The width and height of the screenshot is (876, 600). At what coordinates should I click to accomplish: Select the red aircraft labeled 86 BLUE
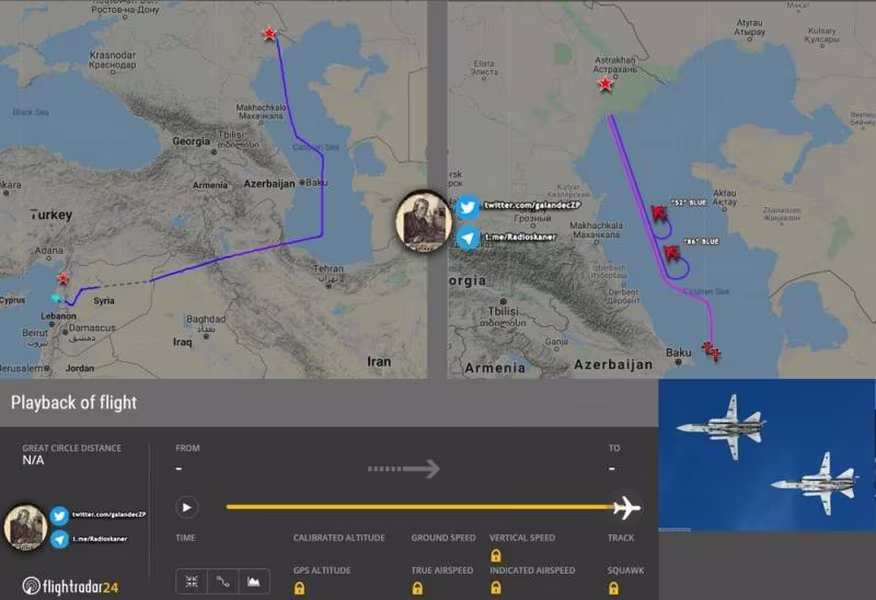pos(672,253)
